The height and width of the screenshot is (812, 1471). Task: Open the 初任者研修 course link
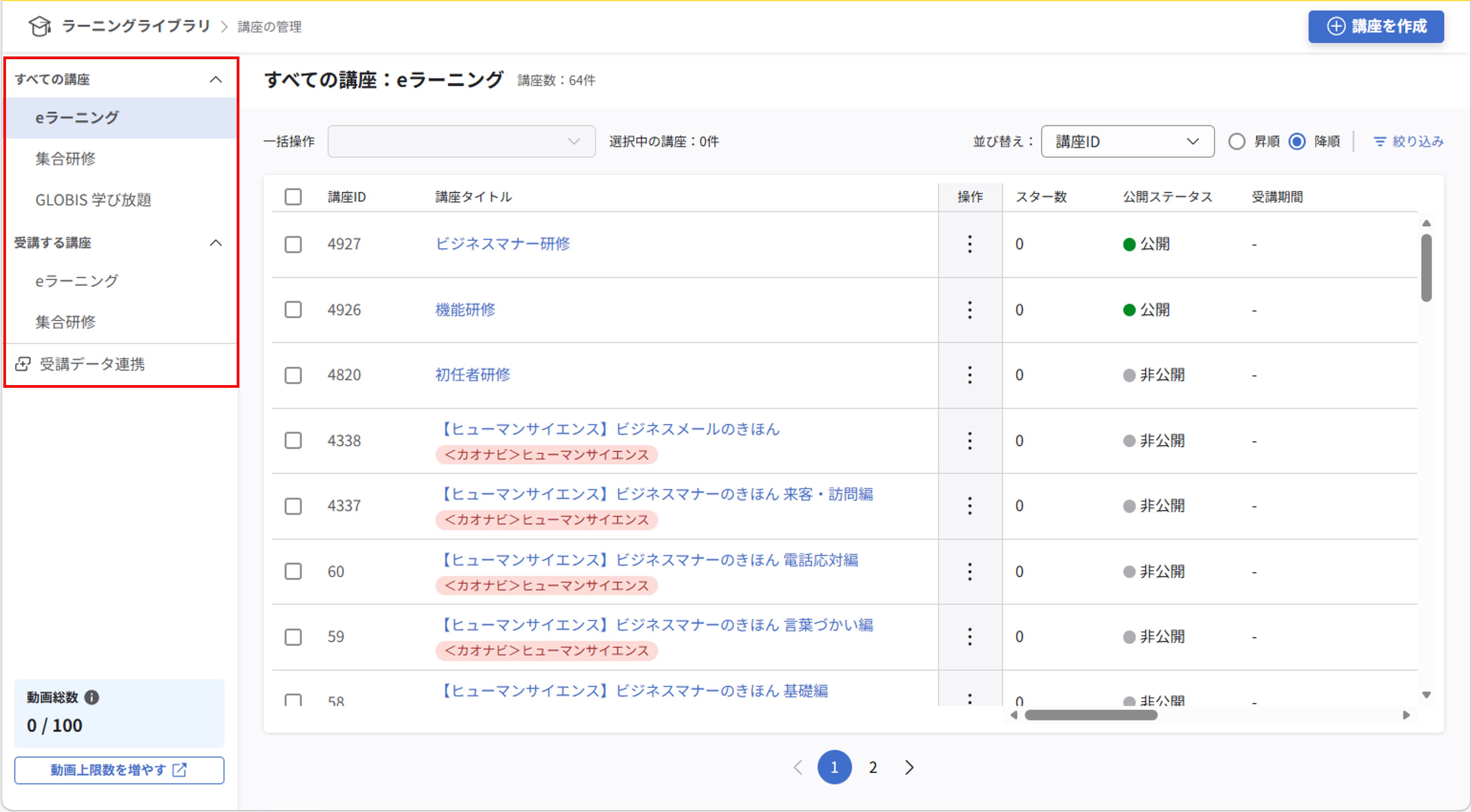(x=473, y=375)
